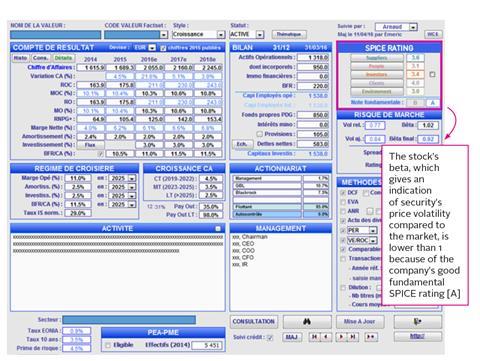Click the Mise A Jour button
The width and height of the screenshot is (480, 361).
pyautogui.click(x=360, y=322)
